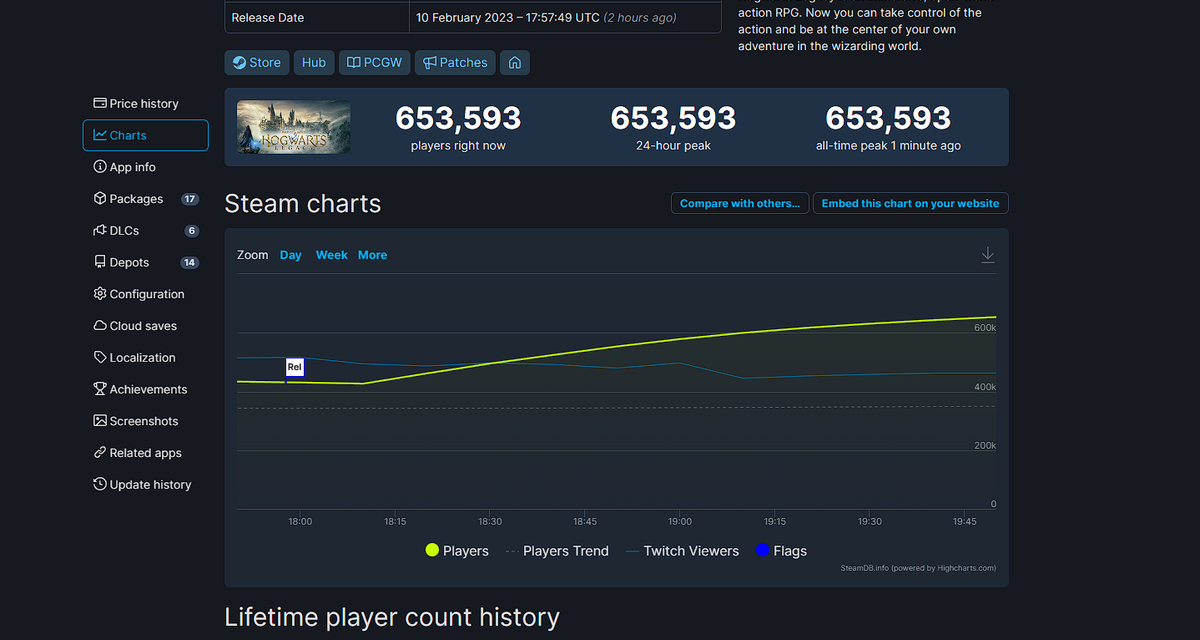This screenshot has height=640, width=1200.
Task: Open the Hub link button
Action: [314, 62]
